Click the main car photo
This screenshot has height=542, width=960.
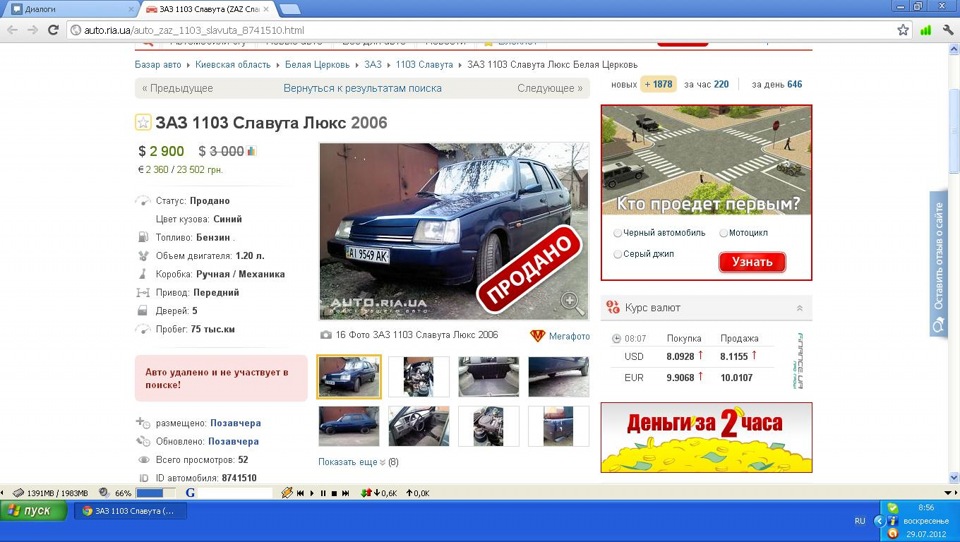(x=454, y=231)
